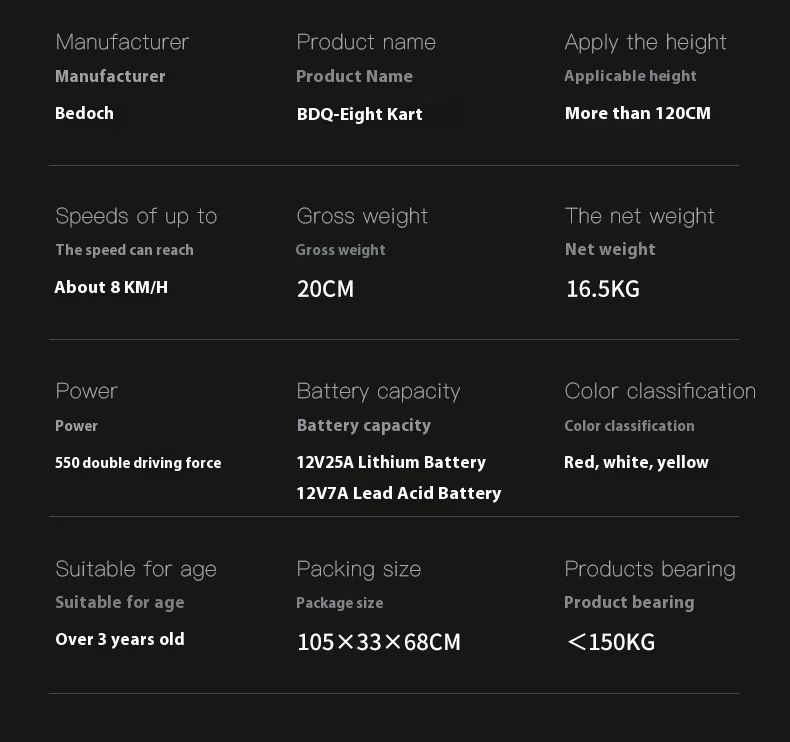Viewport: 790px width, 742px height.
Task: Click the large Battery capacity heading
Action: (x=378, y=391)
